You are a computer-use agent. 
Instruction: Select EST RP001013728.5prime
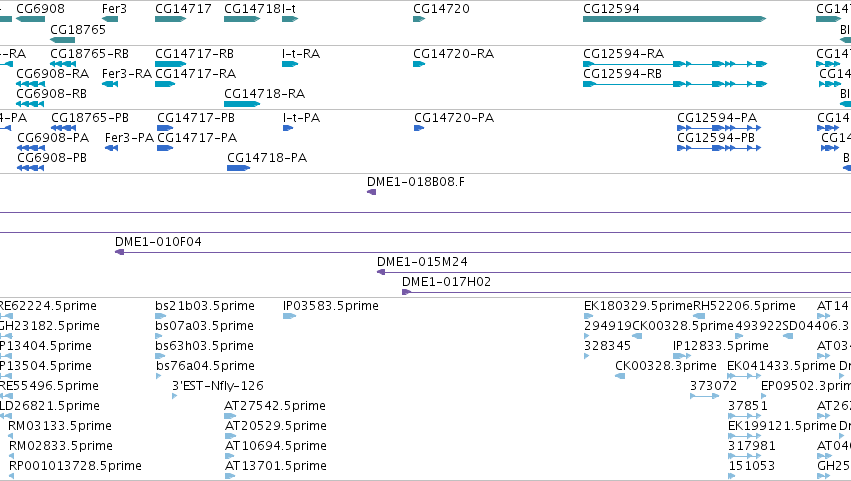(75, 466)
